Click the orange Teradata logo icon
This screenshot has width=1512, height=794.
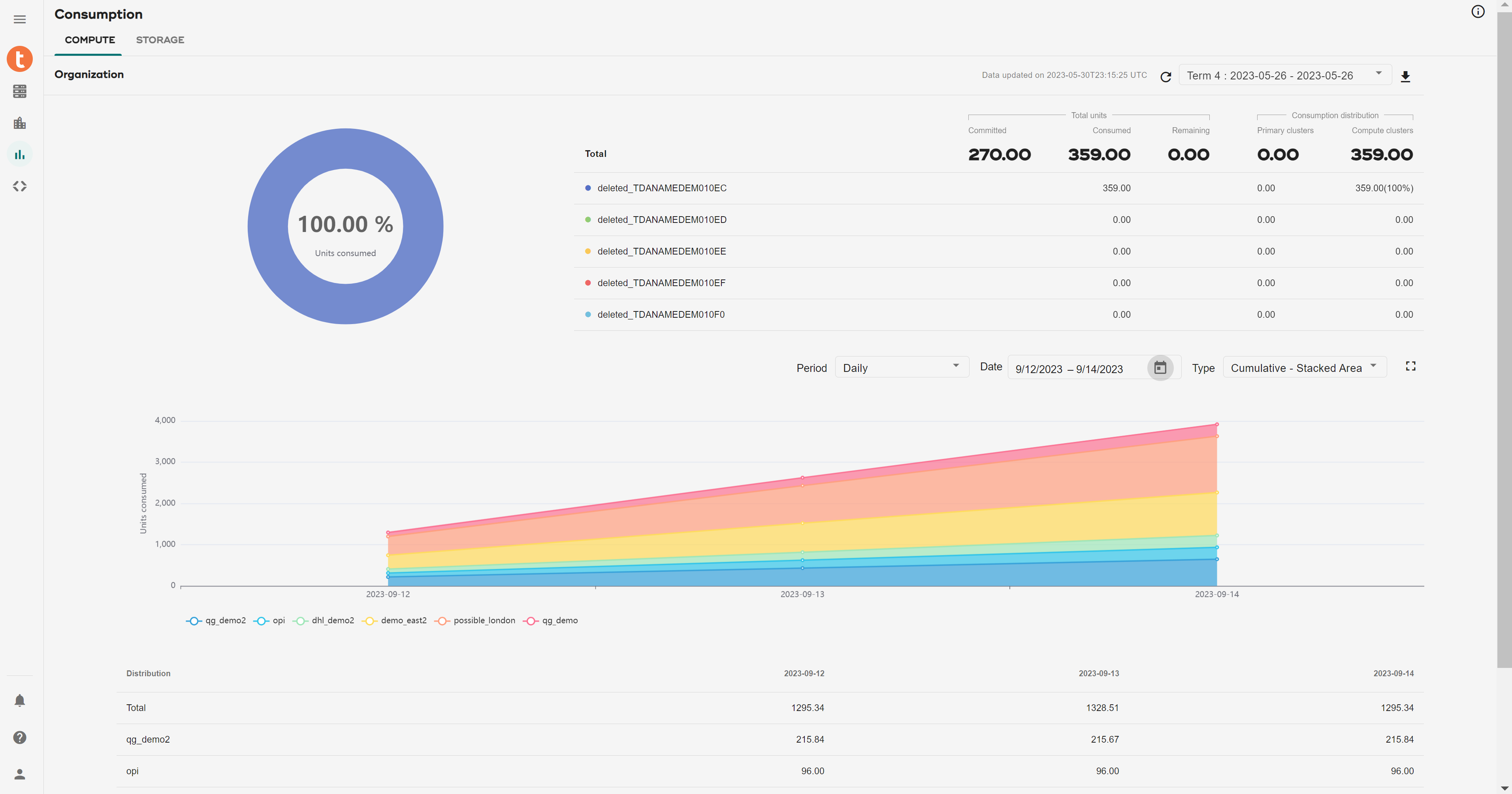coord(19,59)
